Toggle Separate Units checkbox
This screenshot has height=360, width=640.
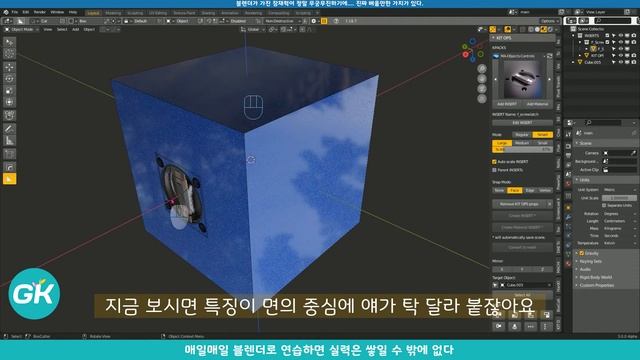pos(604,205)
